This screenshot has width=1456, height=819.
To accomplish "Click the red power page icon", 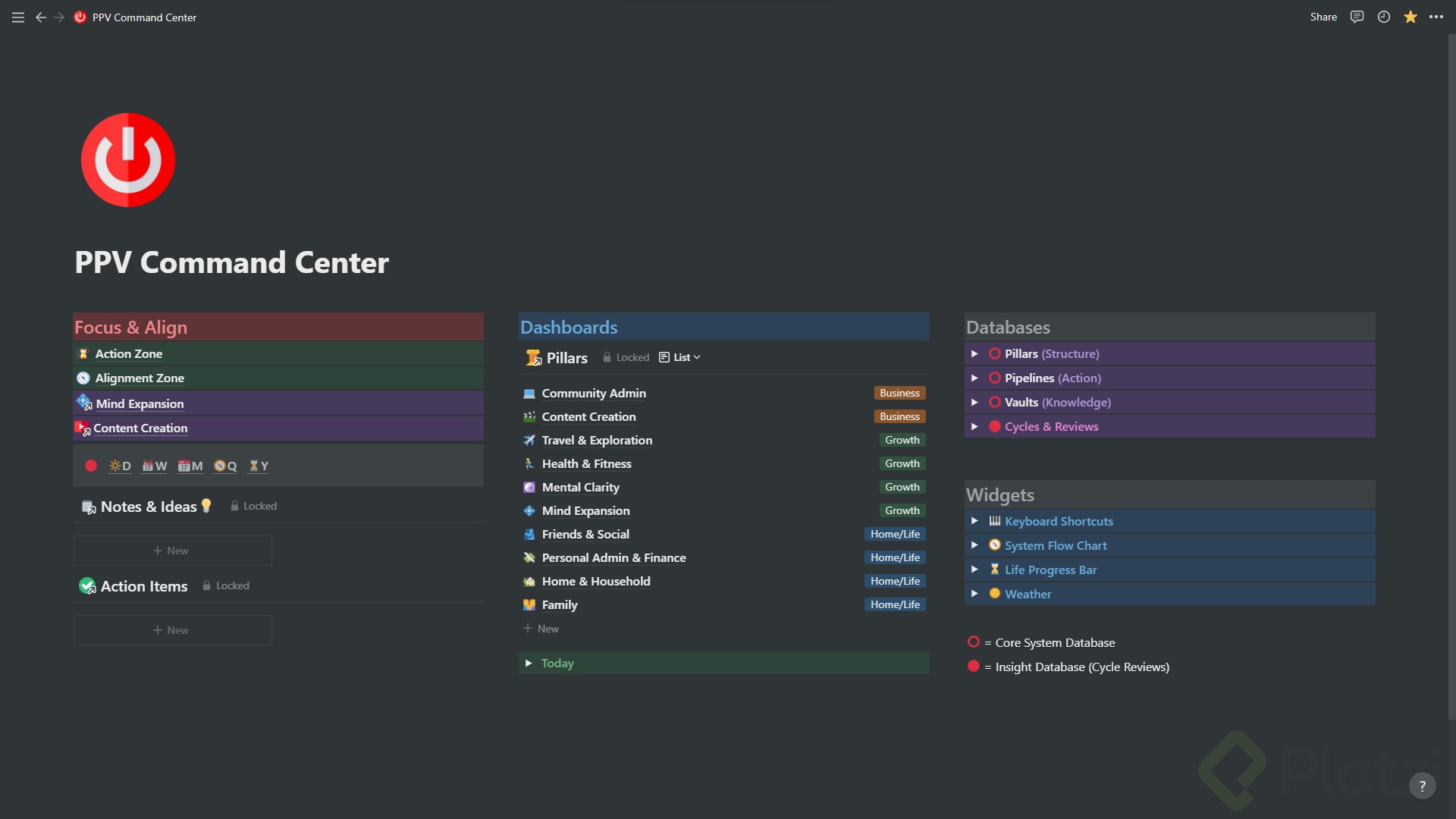I will click(128, 160).
